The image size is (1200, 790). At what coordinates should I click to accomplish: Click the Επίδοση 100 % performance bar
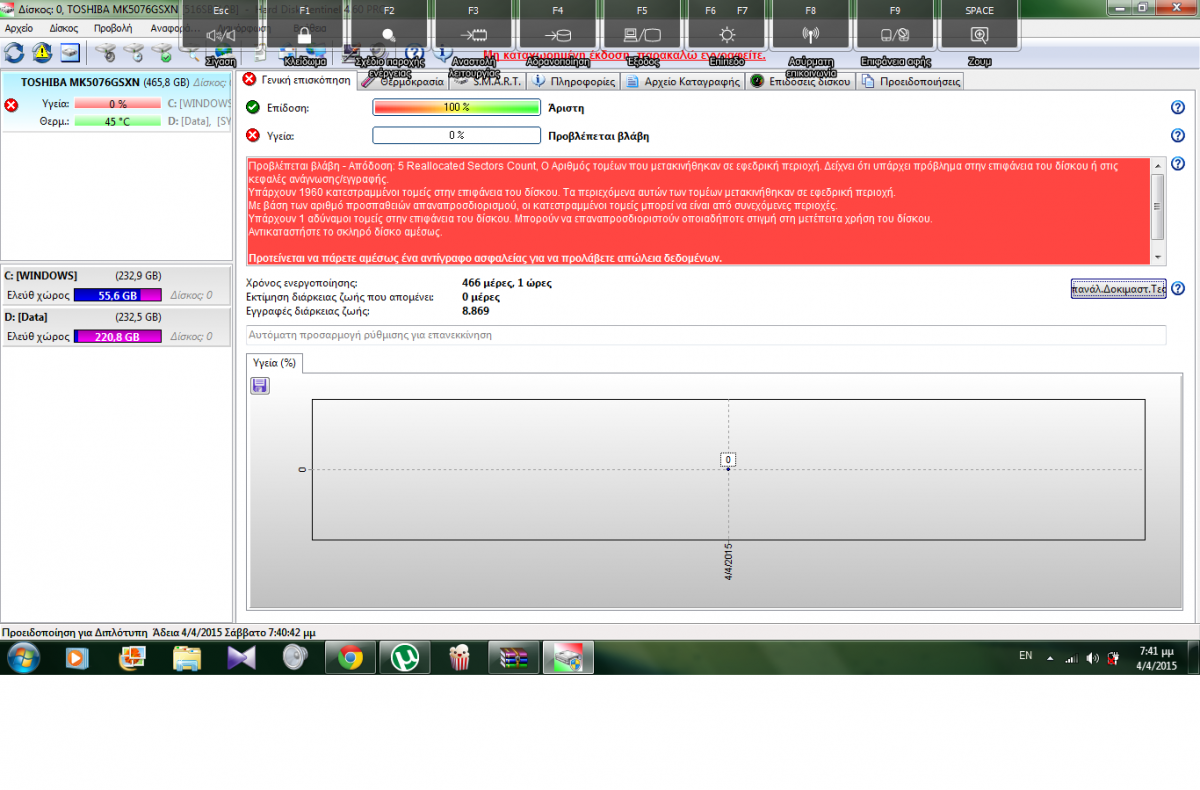click(x=456, y=107)
